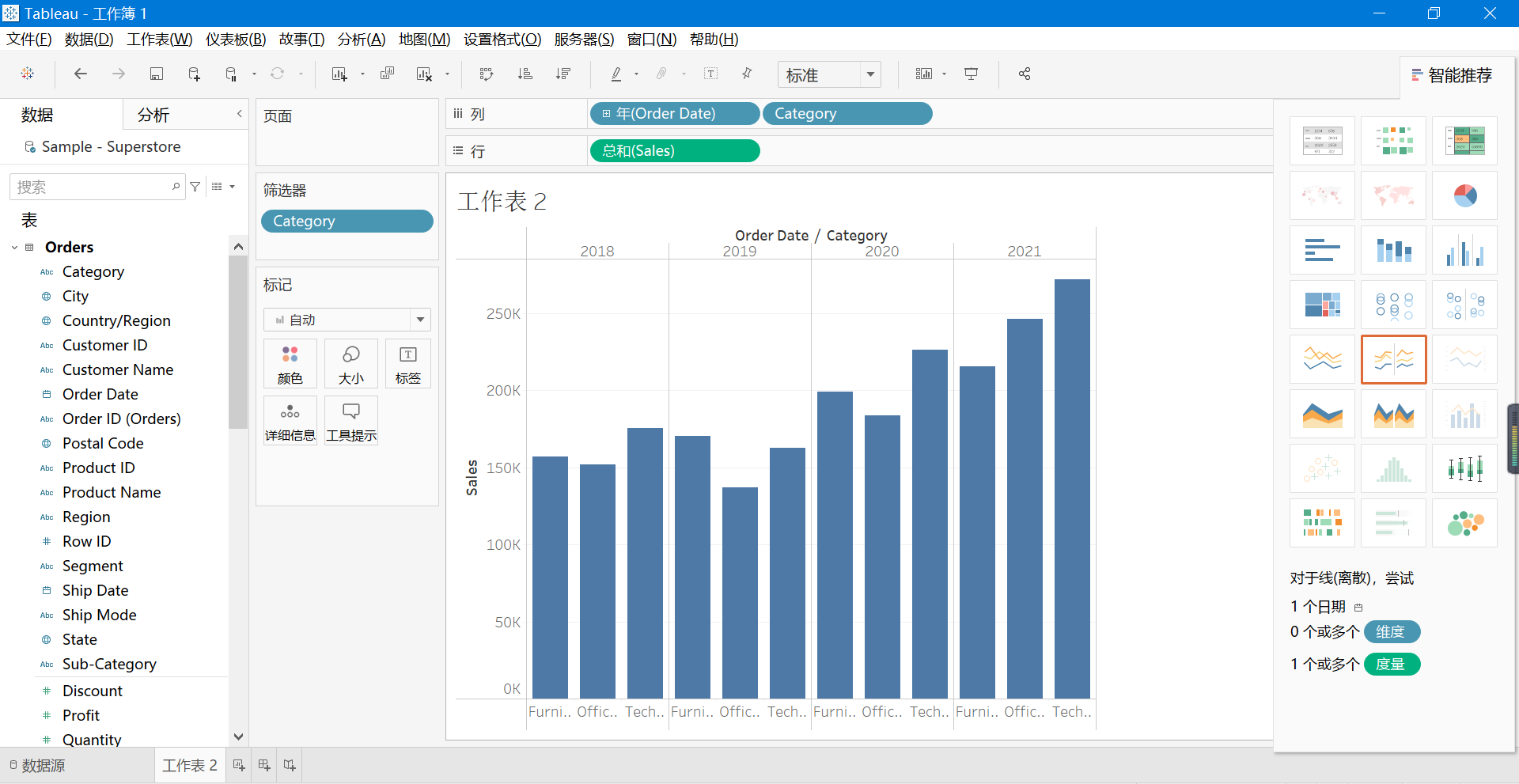
Task: Click the Tableau start page logo icon
Action: 28,74
